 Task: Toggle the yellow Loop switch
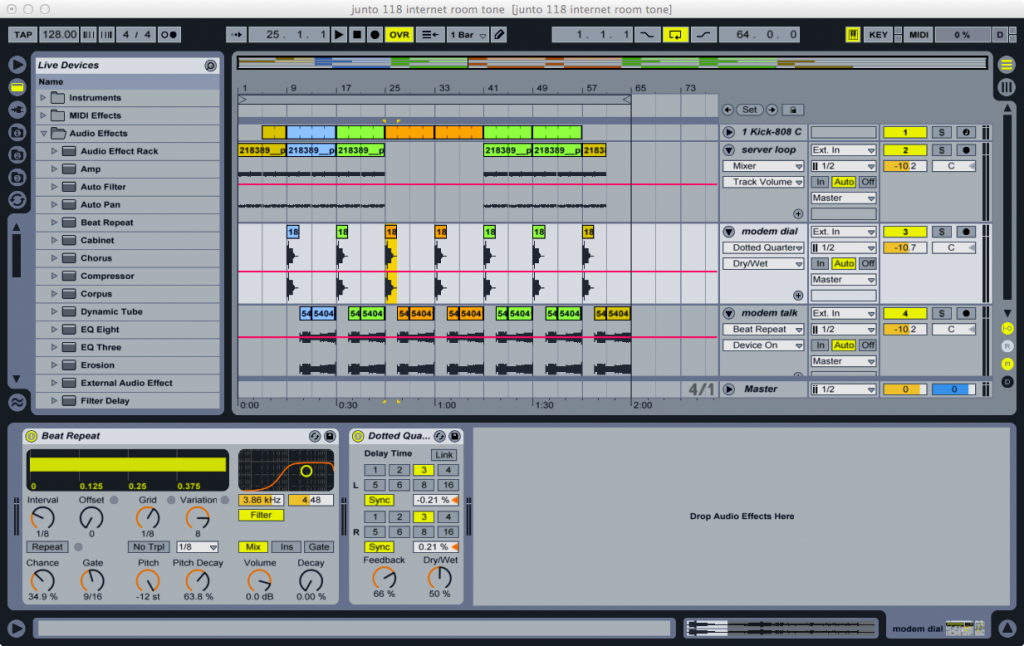click(x=675, y=35)
